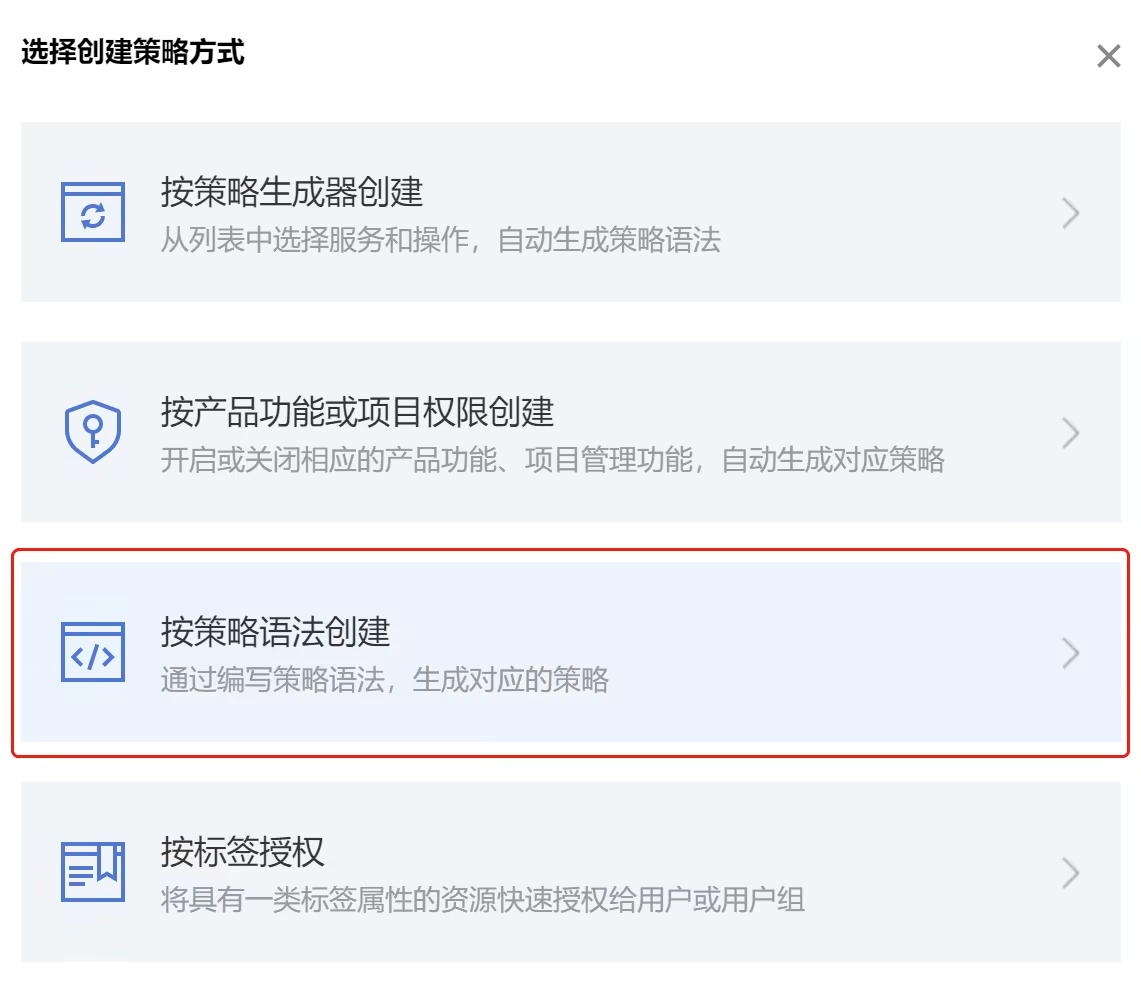Pick the 按标签授权 title
This screenshot has width=1141, height=991.
point(243,852)
